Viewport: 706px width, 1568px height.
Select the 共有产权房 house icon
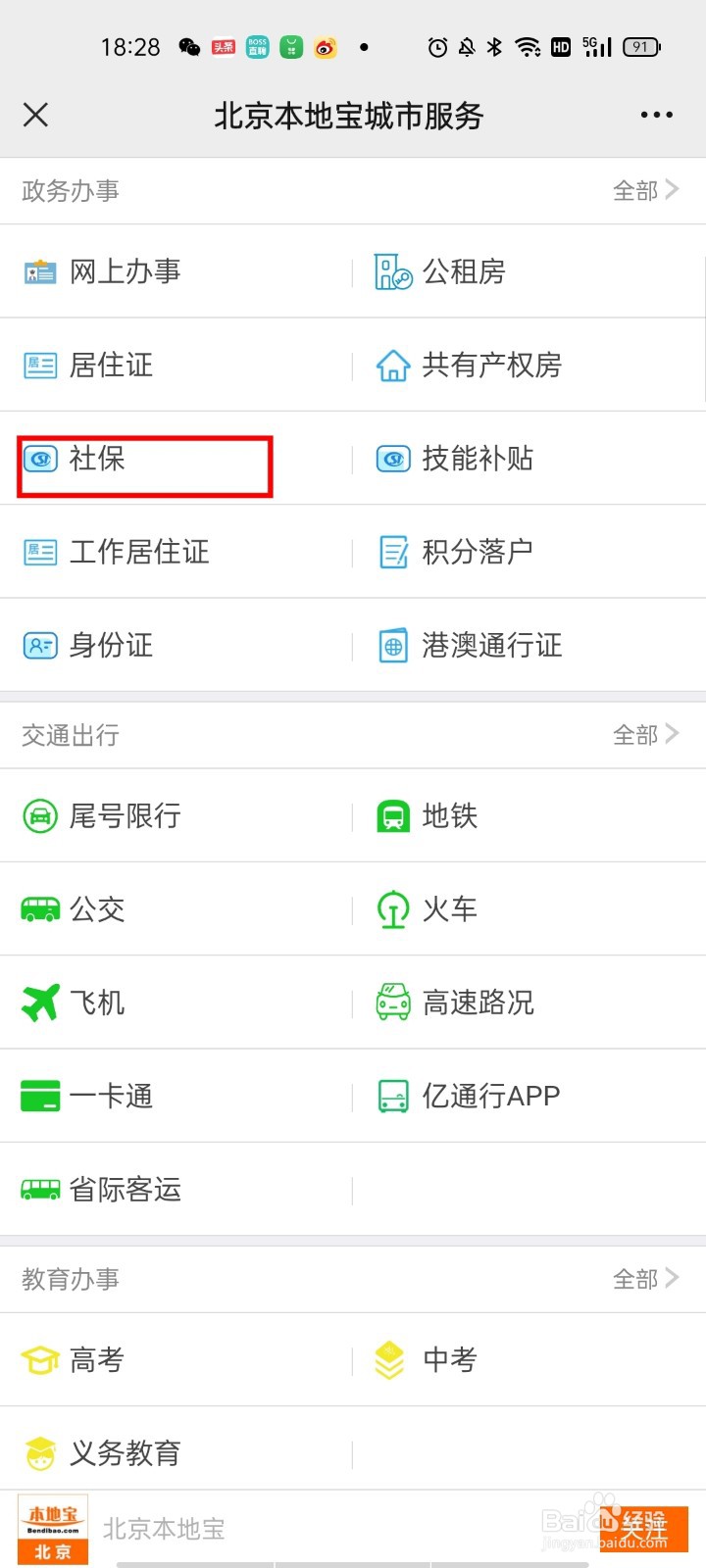pyautogui.click(x=393, y=366)
